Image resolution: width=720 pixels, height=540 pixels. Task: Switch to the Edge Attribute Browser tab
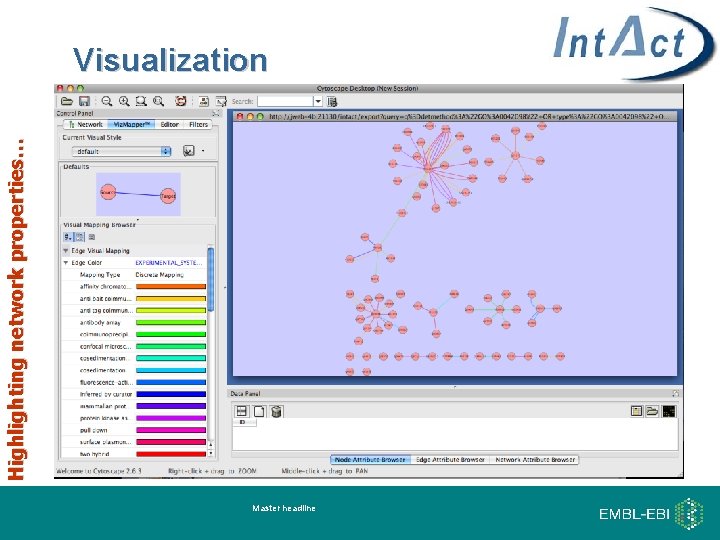(x=450, y=460)
